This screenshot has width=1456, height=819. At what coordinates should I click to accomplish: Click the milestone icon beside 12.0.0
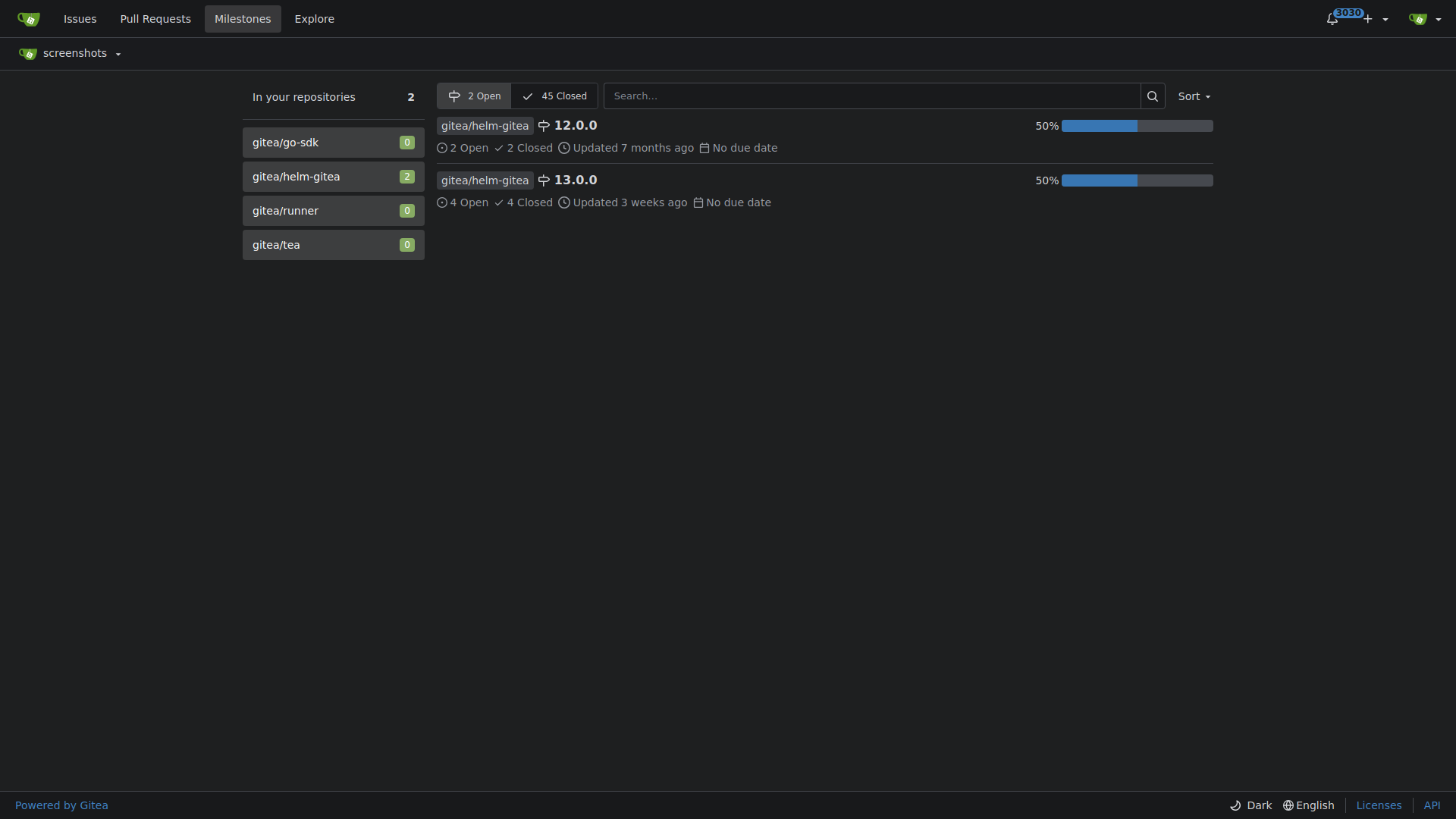(544, 126)
